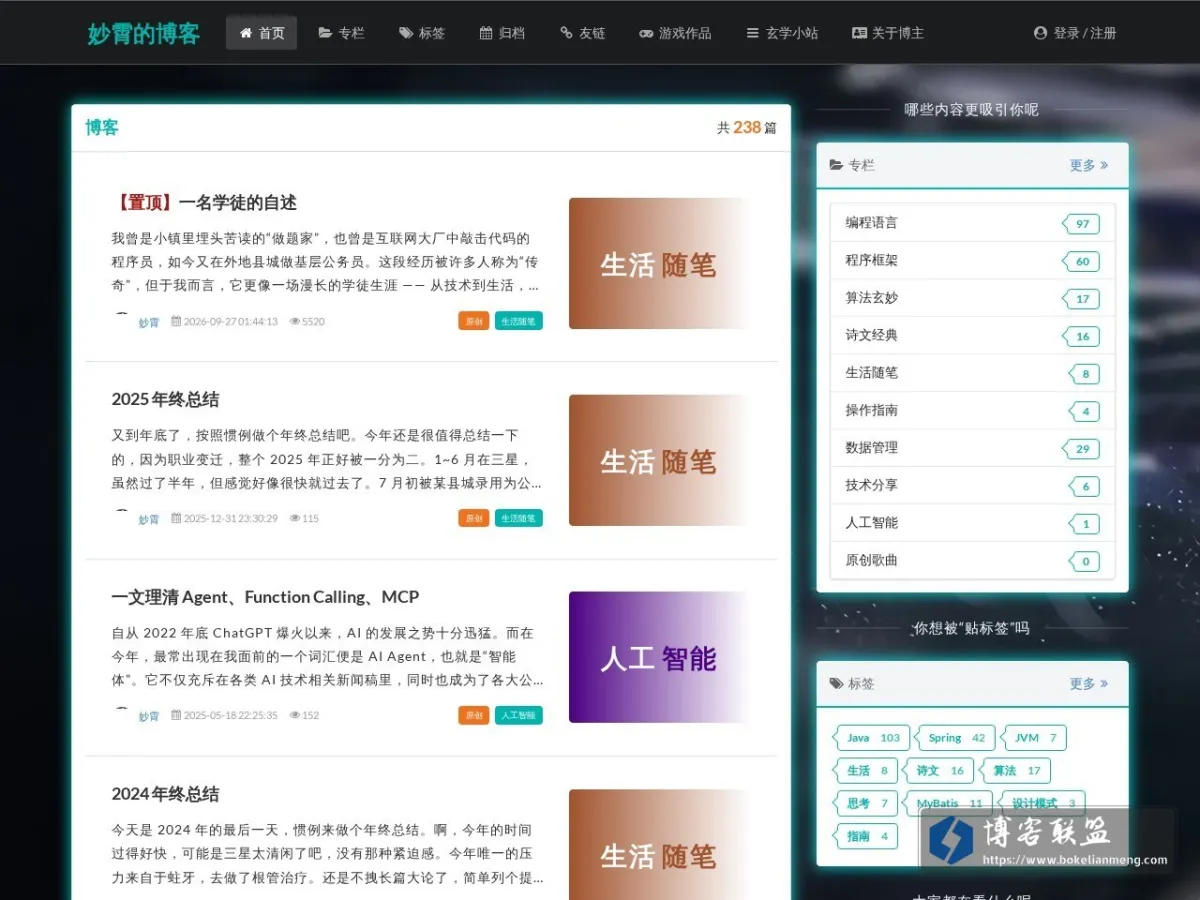Click the 原创 badge on 一名学徒的自述
This screenshot has width=1200, height=900.
coord(474,321)
